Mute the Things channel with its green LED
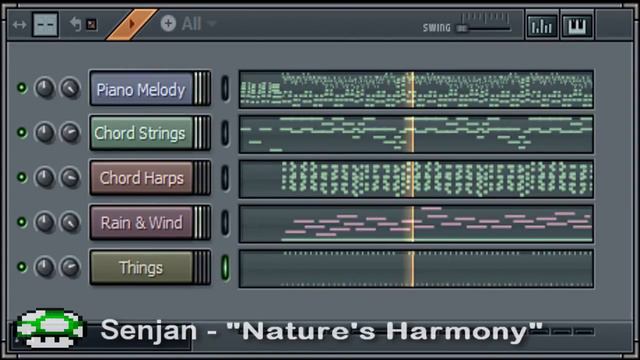This screenshot has width=640, height=360. tap(22, 267)
